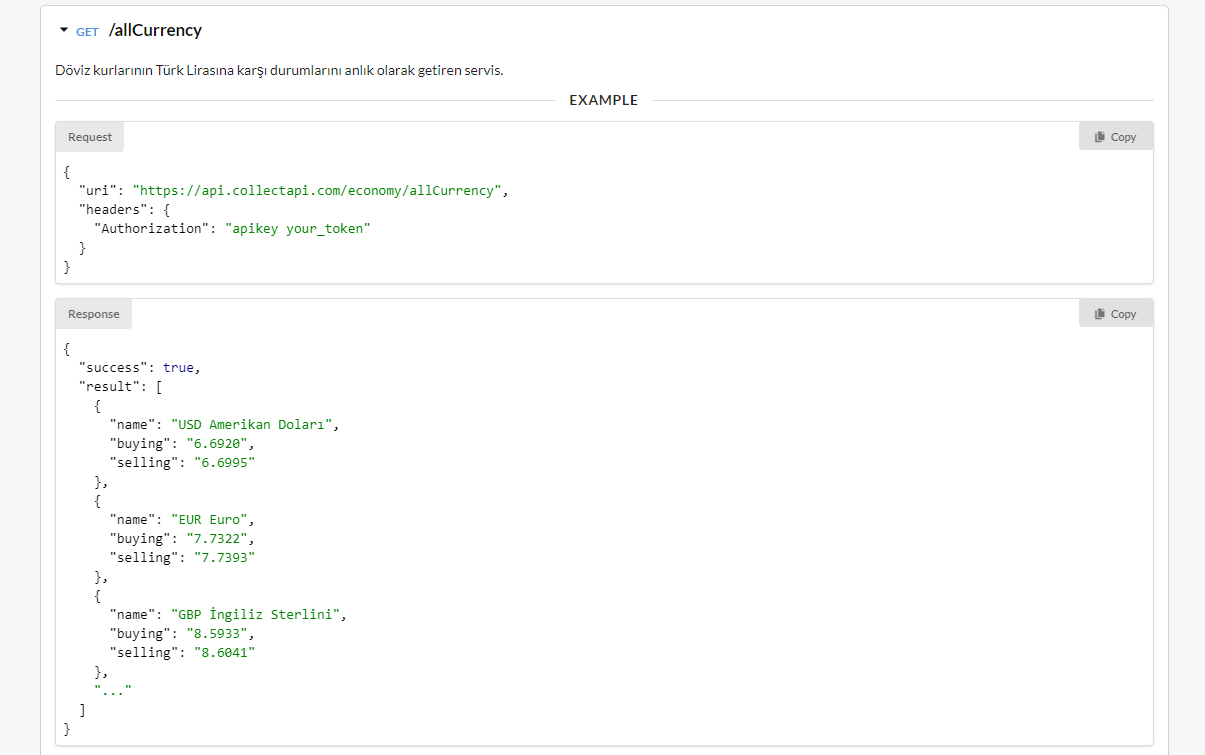Copy the Response example code

click(1116, 314)
